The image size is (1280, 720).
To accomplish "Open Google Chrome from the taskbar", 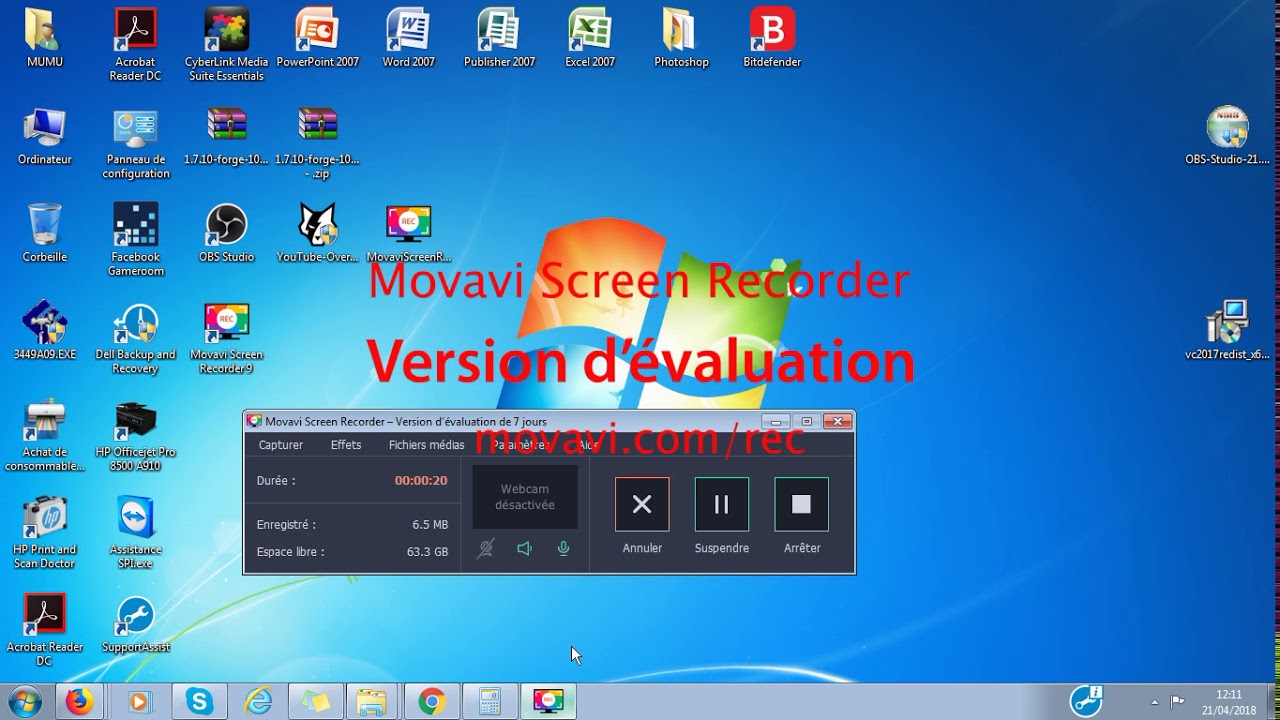I will pos(432,702).
